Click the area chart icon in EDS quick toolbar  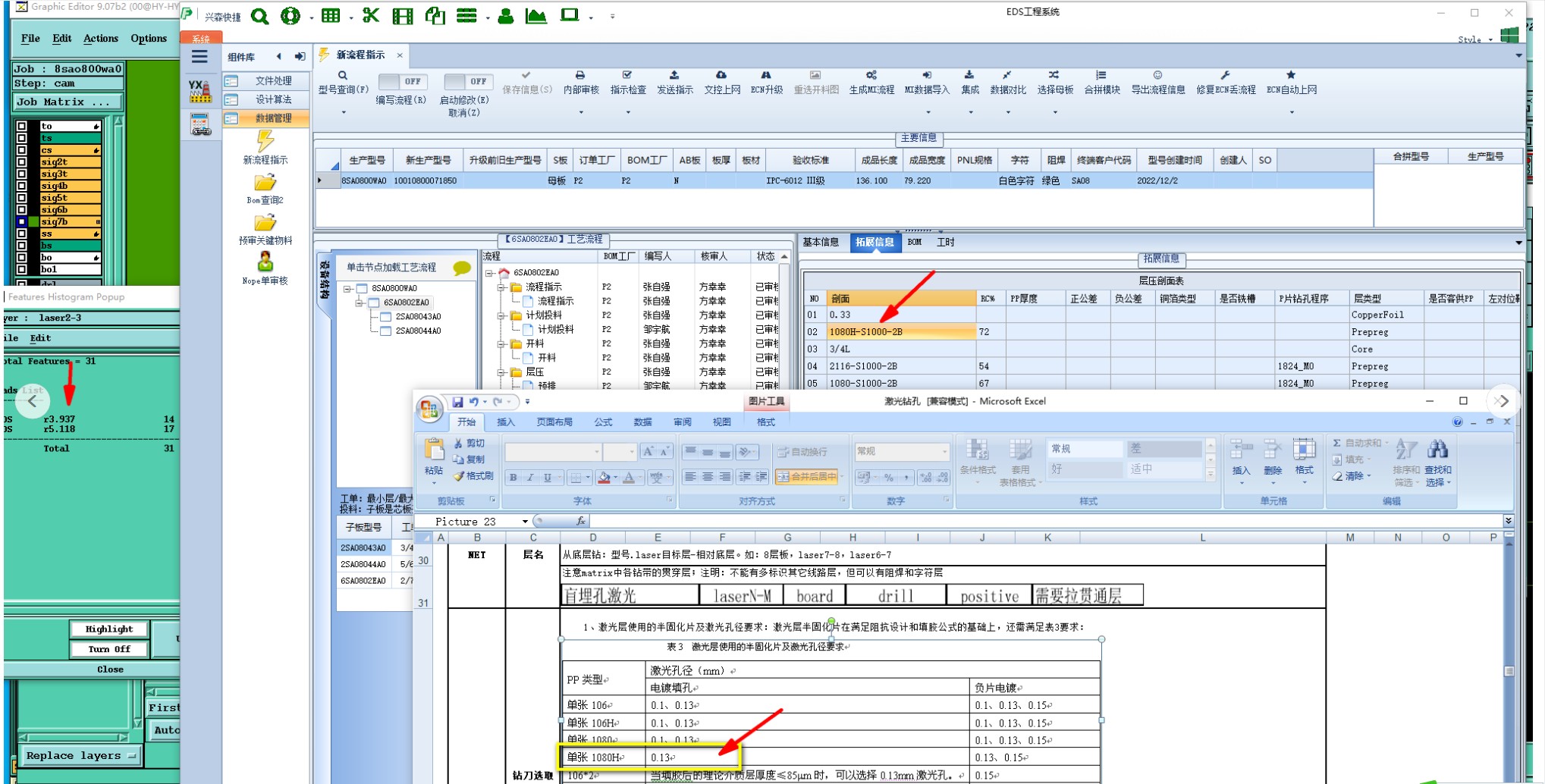[535, 16]
